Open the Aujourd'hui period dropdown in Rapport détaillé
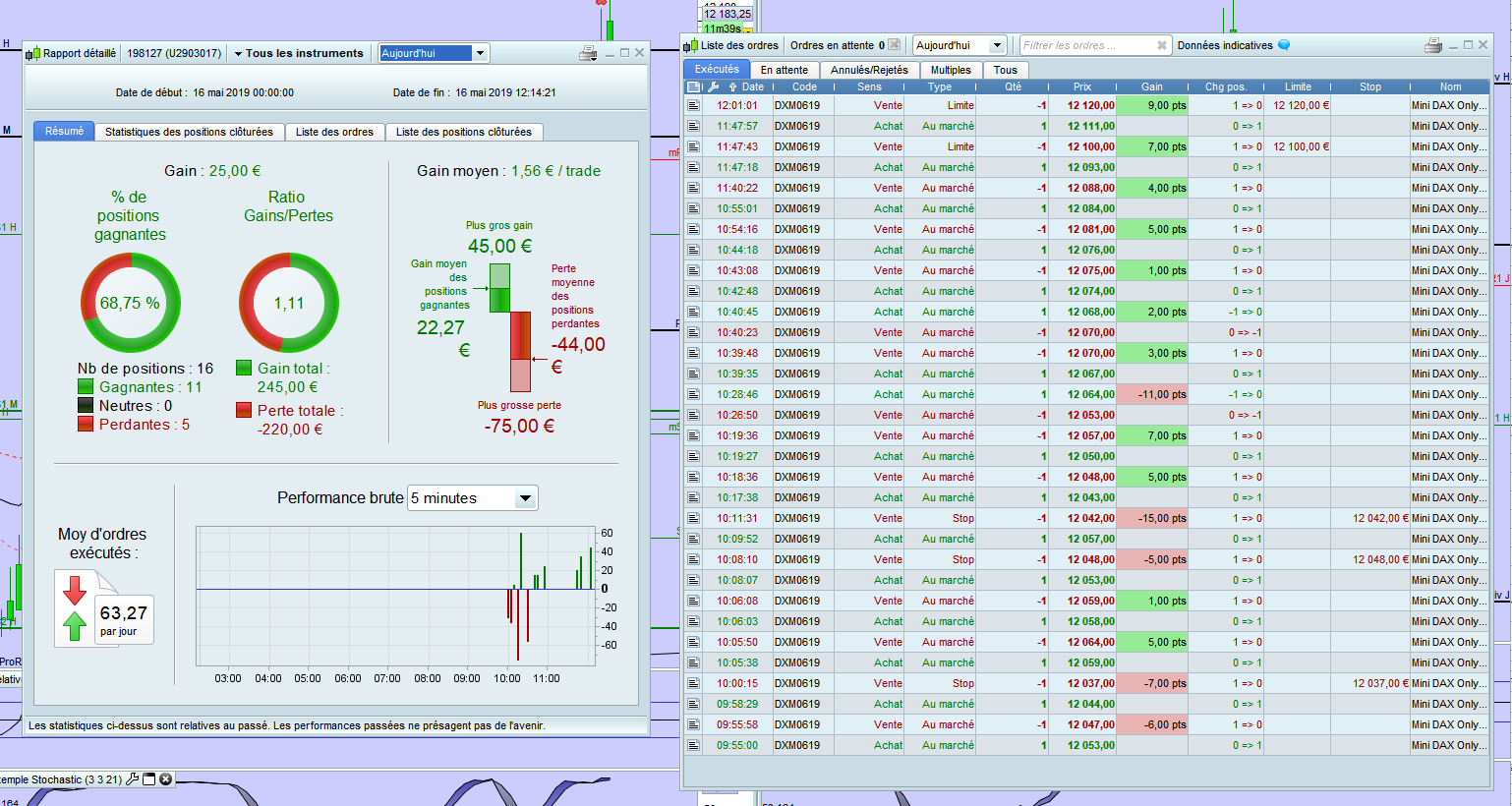This screenshot has width=1512, height=806. click(434, 53)
